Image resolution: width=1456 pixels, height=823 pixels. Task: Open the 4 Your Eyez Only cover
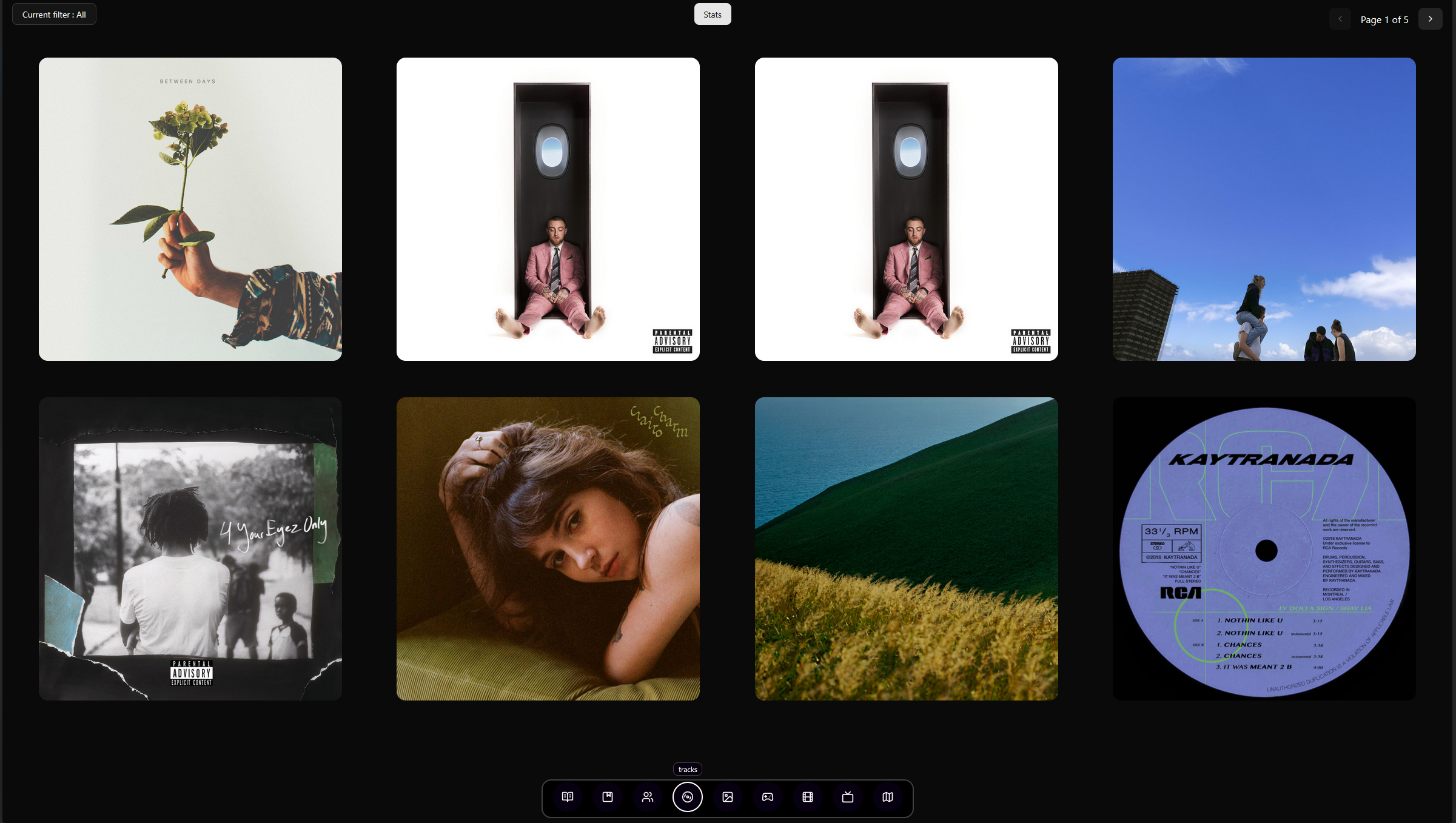[x=190, y=549]
